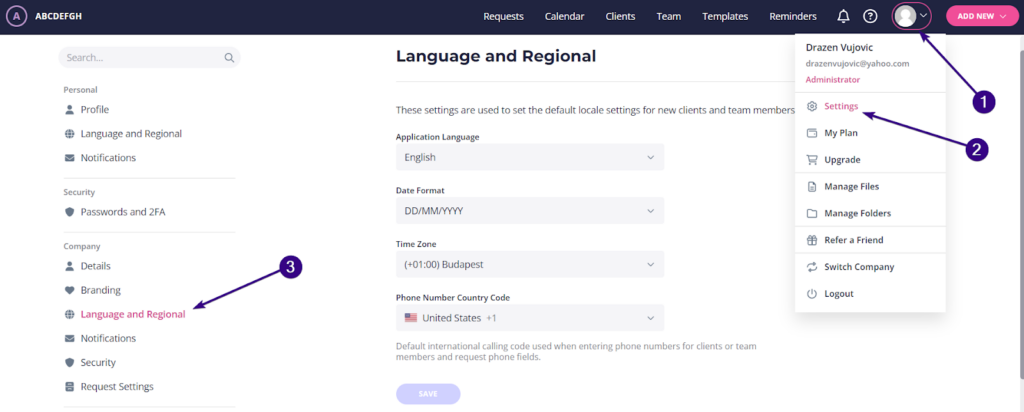This screenshot has height=412, width=1024.
Task: Open the help question mark icon
Action: [x=870, y=16]
